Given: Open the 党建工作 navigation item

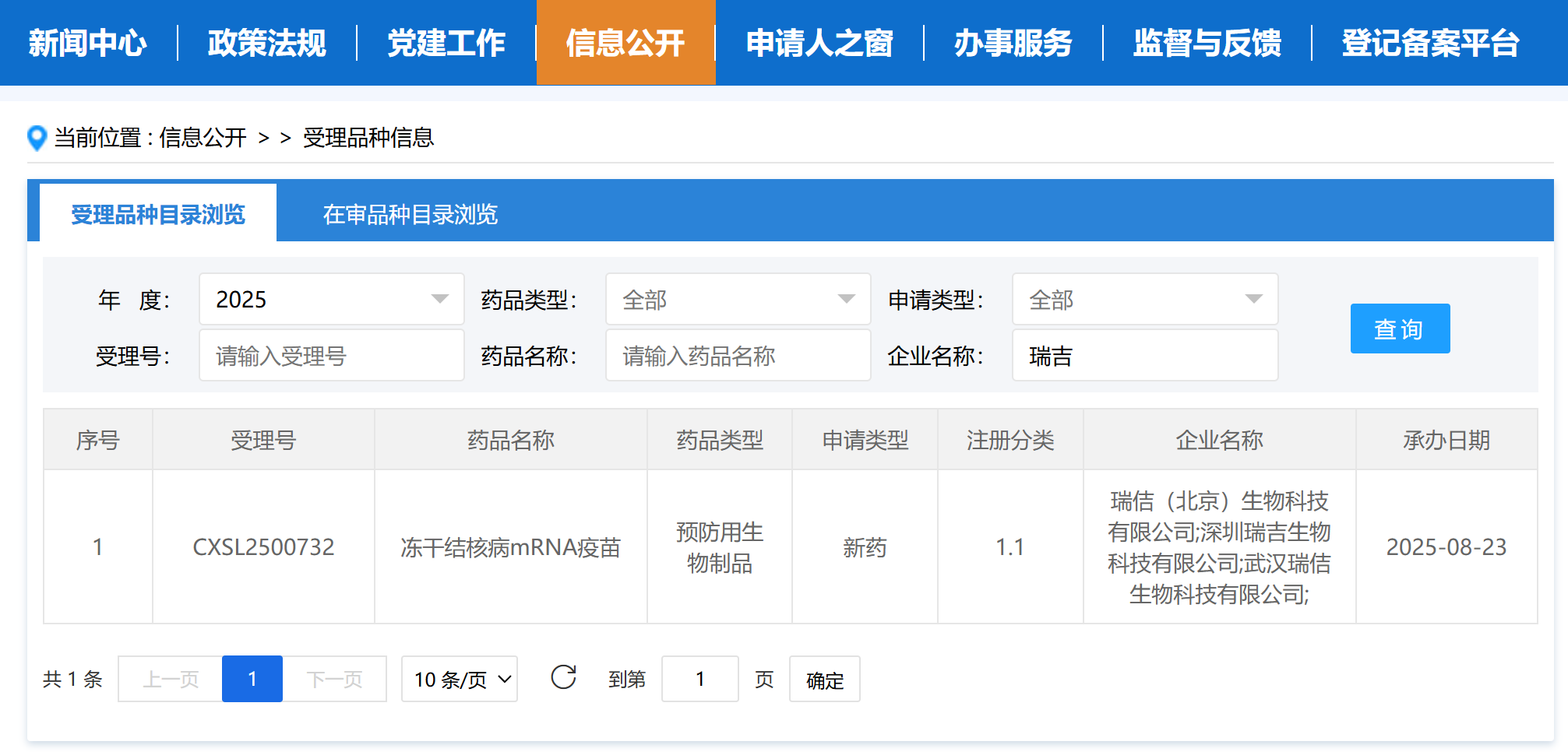Looking at the screenshot, I should coord(446,43).
